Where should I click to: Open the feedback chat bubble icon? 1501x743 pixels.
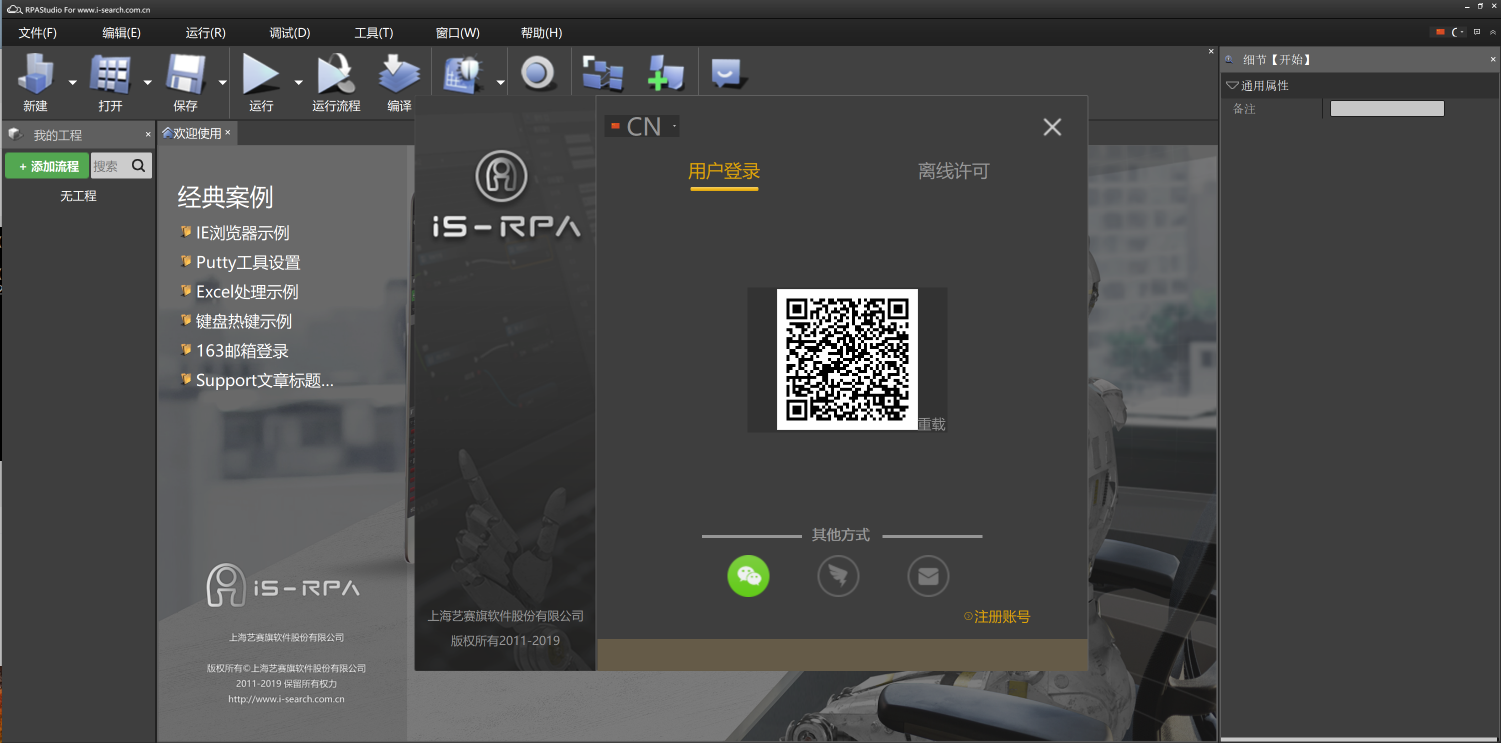[725, 72]
